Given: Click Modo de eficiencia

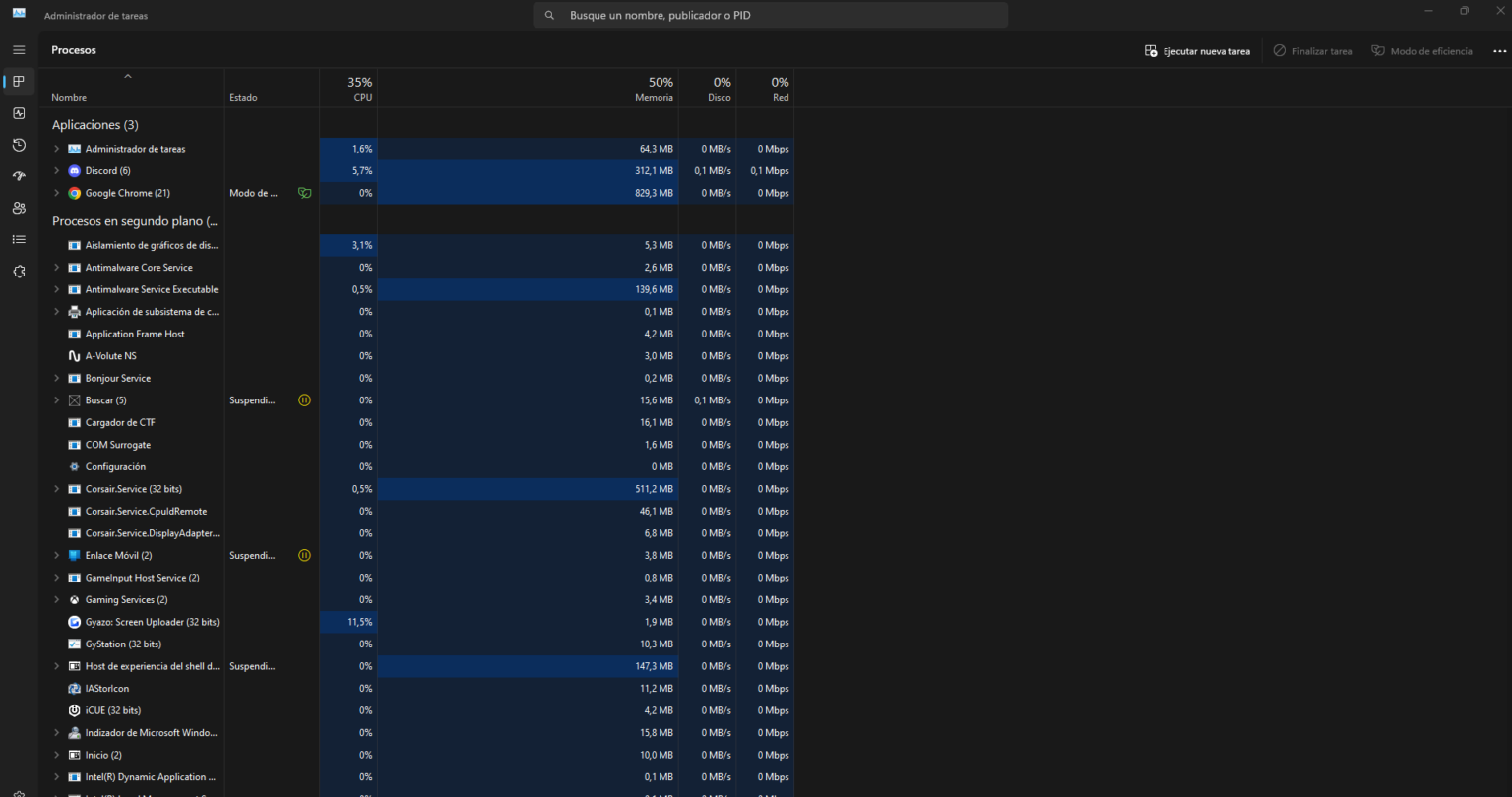Looking at the screenshot, I should (1421, 50).
